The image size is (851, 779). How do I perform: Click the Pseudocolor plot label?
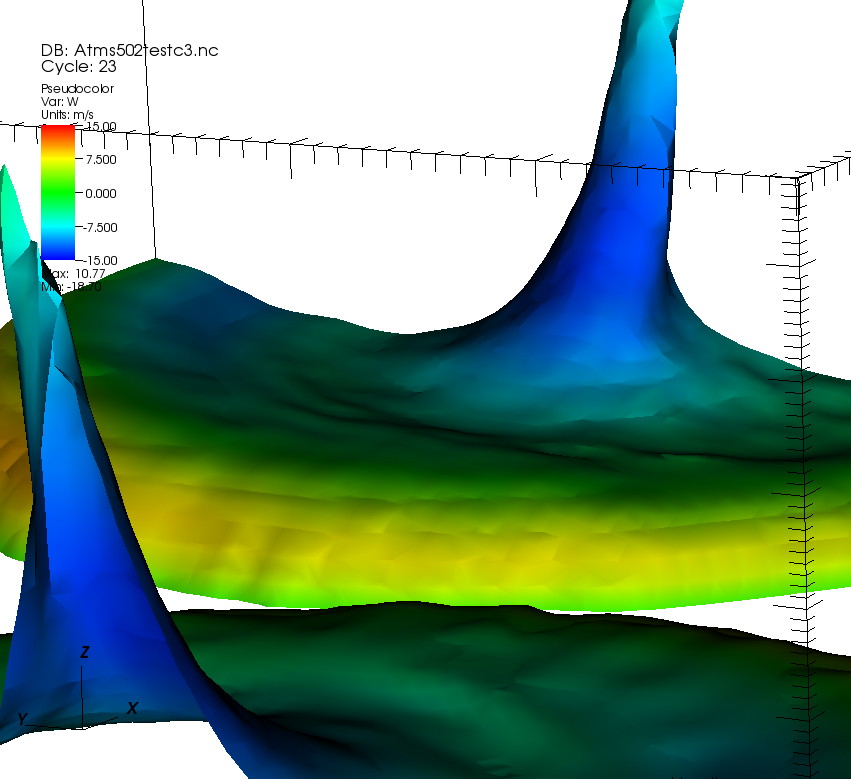77,88
